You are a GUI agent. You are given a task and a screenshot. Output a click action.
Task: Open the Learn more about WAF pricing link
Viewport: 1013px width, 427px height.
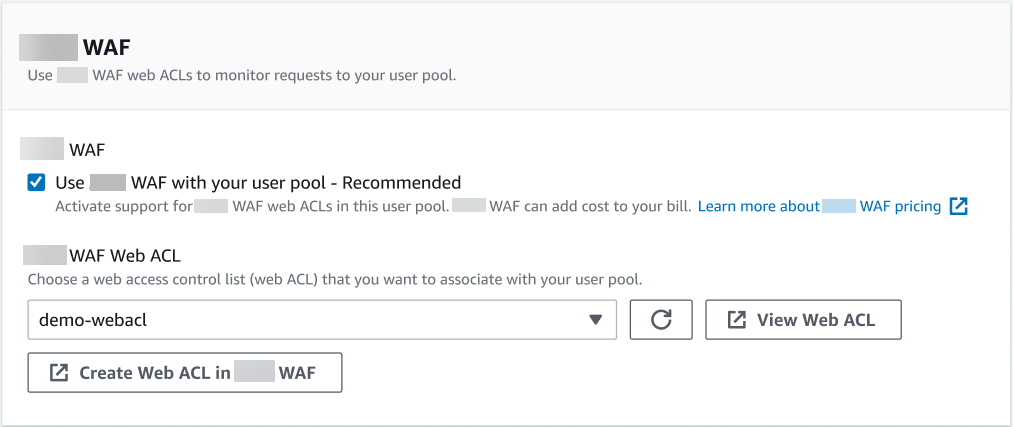pos(819,207)
